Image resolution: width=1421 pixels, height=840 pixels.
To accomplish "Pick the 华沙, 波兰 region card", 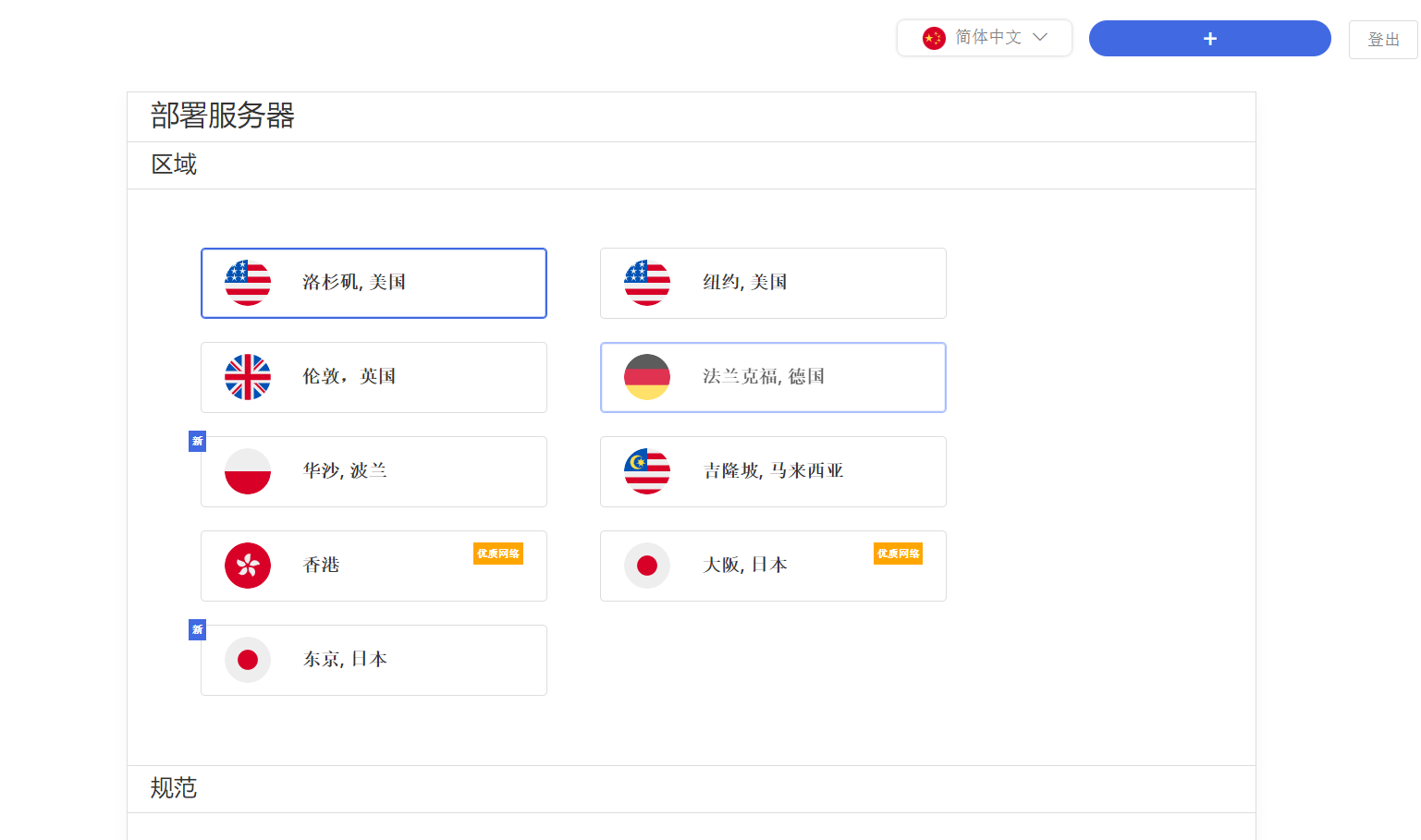I will click(374, 471).
